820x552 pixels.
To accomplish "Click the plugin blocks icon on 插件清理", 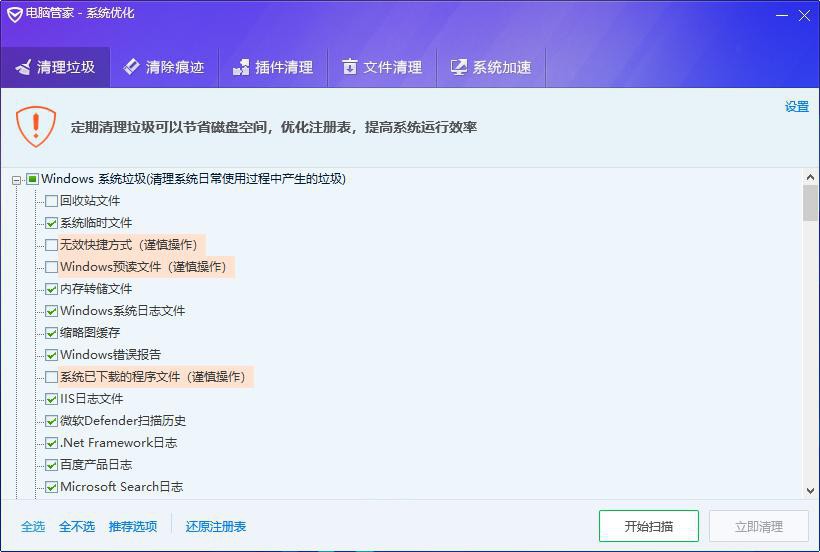I will tap(241, 67).
